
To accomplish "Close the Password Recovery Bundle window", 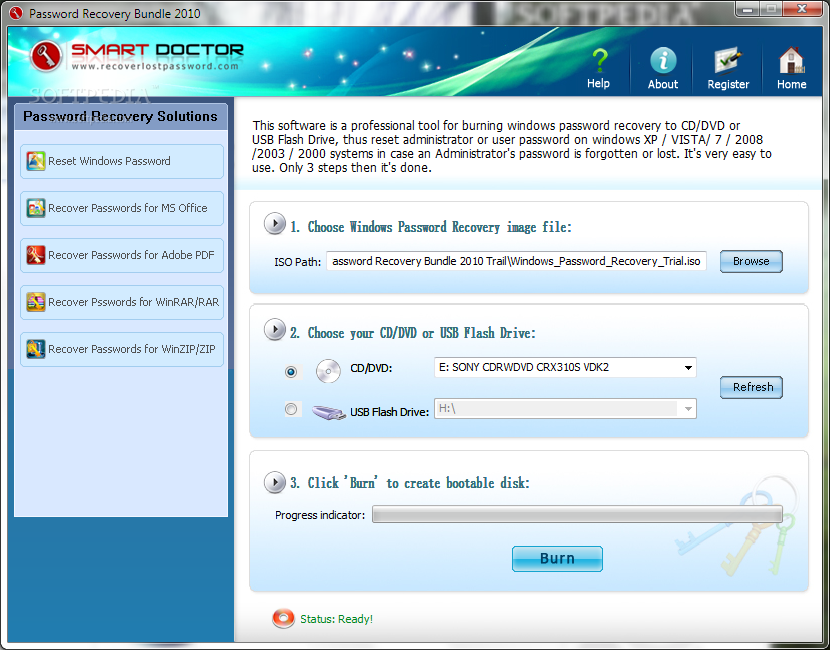I will pos(802,8).
